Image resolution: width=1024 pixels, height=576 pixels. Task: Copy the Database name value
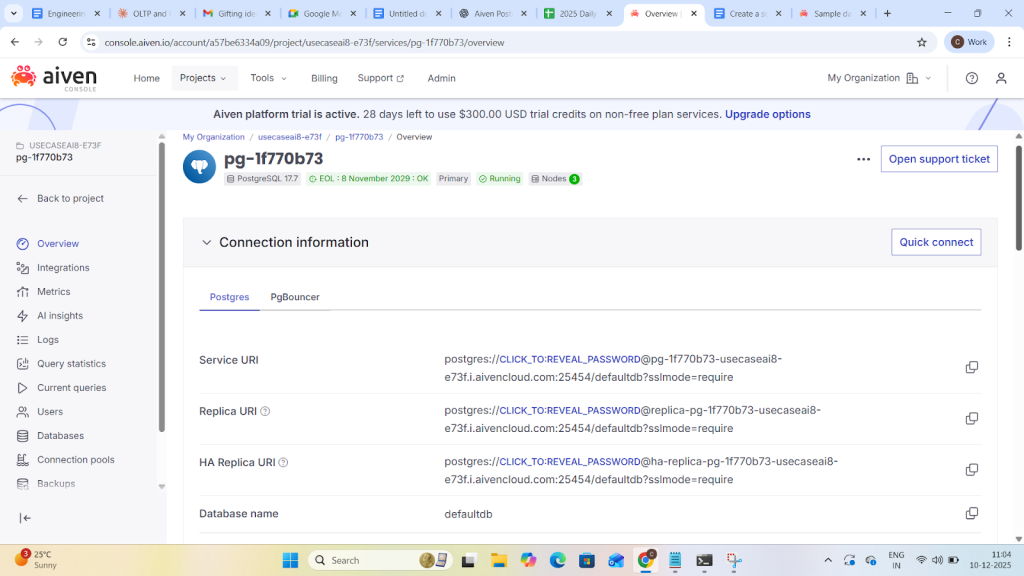pos(971,513)
